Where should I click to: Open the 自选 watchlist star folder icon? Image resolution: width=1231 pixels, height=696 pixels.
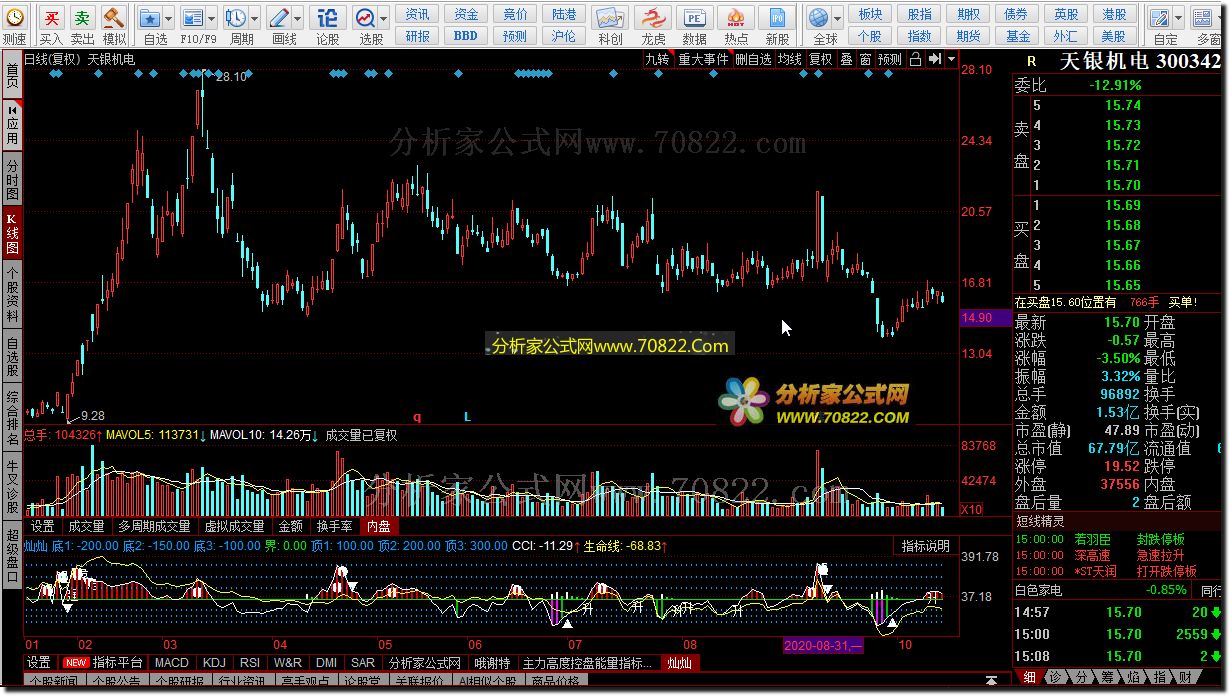(149, 18)
